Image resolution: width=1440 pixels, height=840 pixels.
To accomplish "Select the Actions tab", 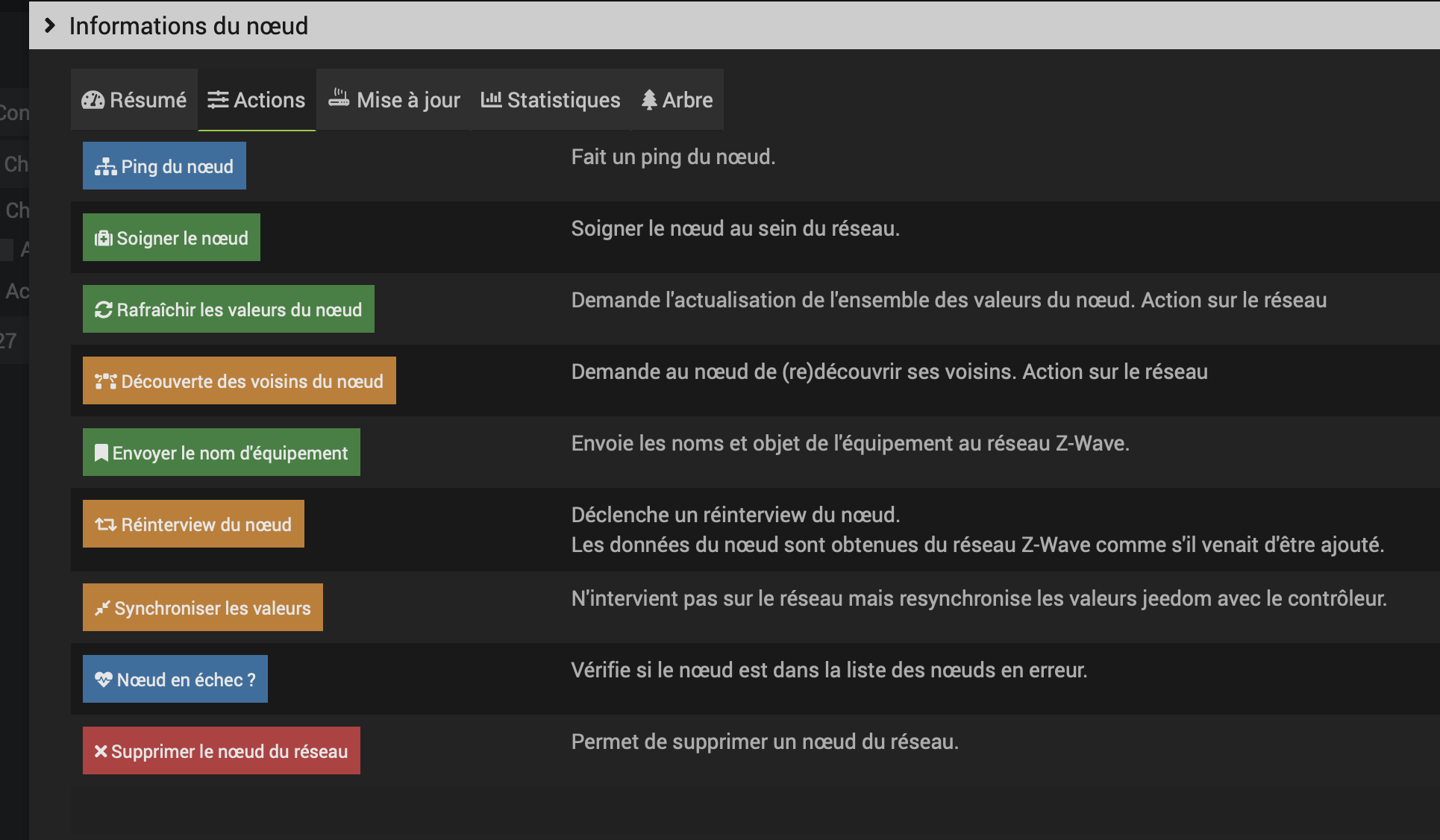I will click(257, 100).
